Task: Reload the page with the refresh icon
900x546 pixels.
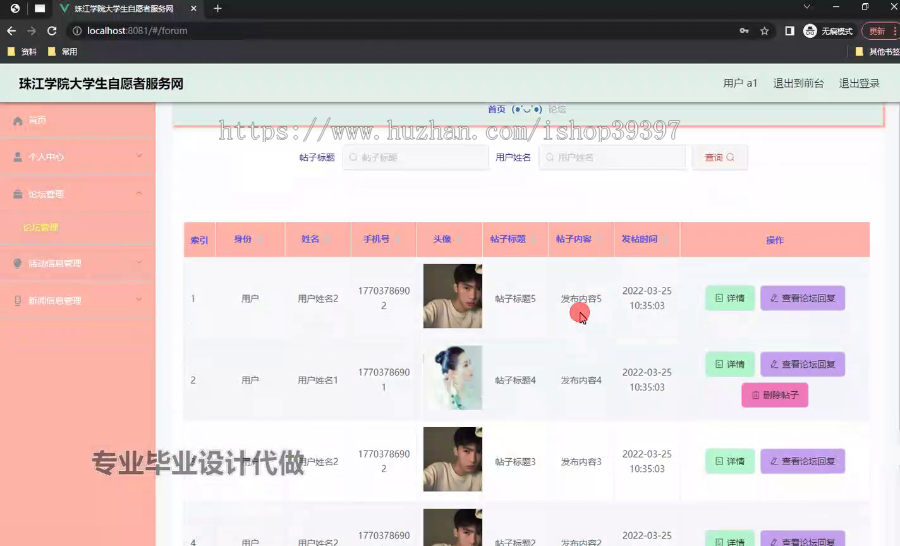Action: click(52, 31)
